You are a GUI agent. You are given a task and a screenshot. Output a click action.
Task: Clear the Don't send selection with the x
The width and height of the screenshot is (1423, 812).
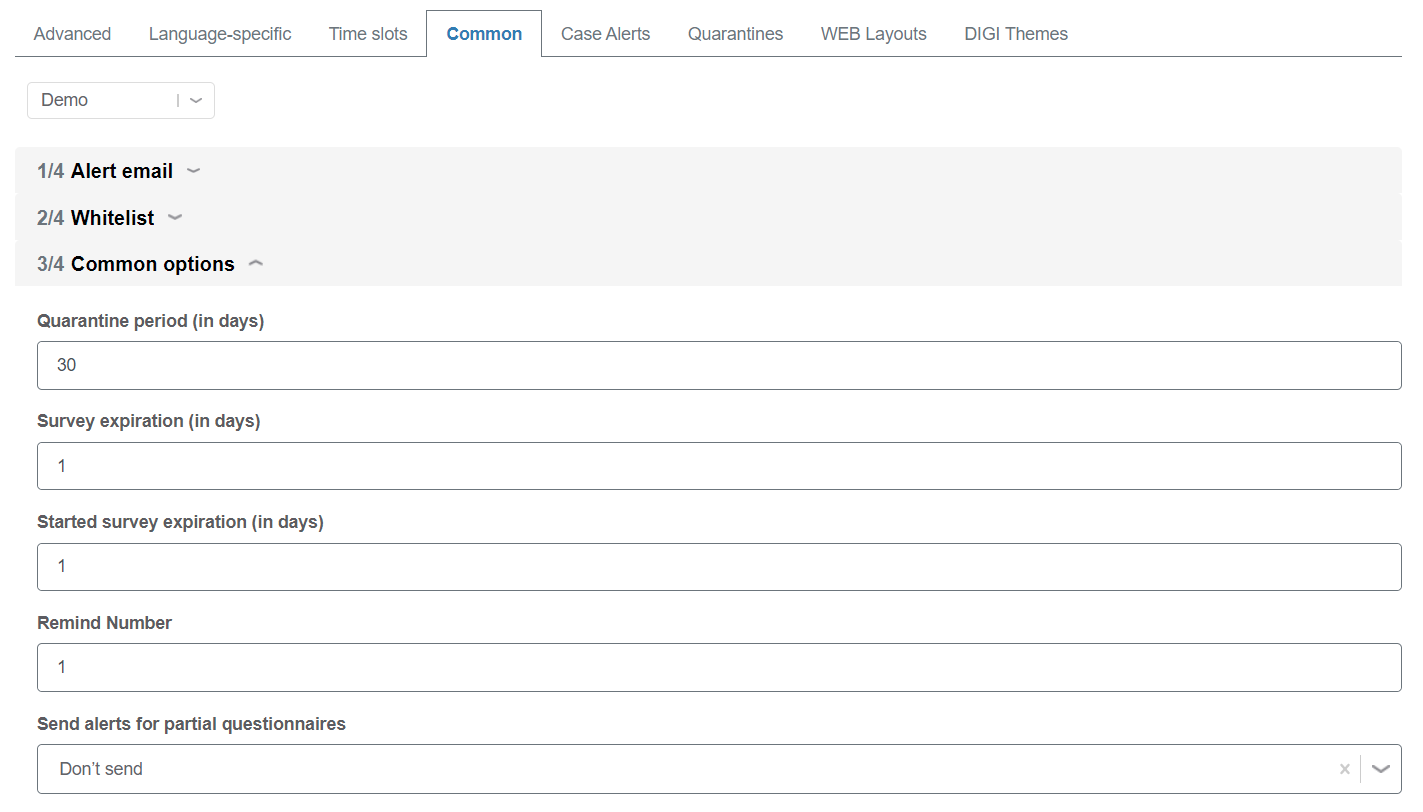(1345, 769)
